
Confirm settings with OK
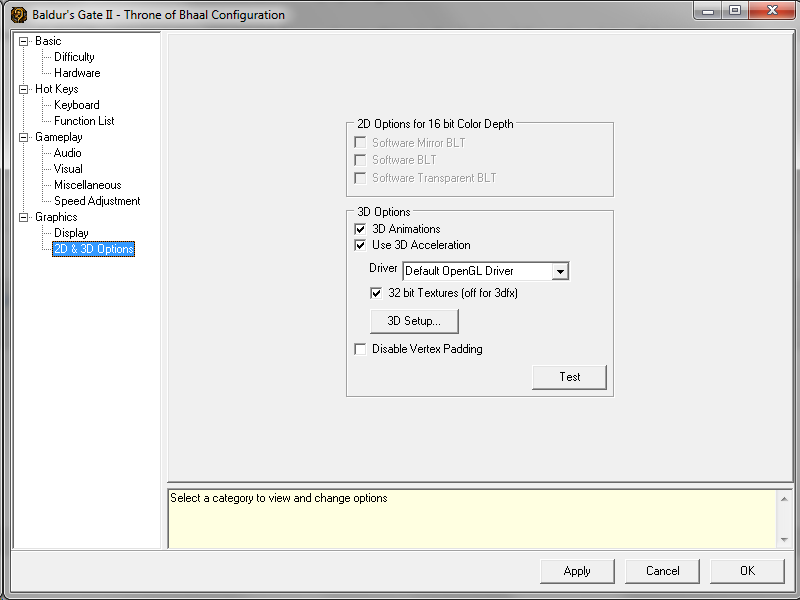(x=747, y=571)
